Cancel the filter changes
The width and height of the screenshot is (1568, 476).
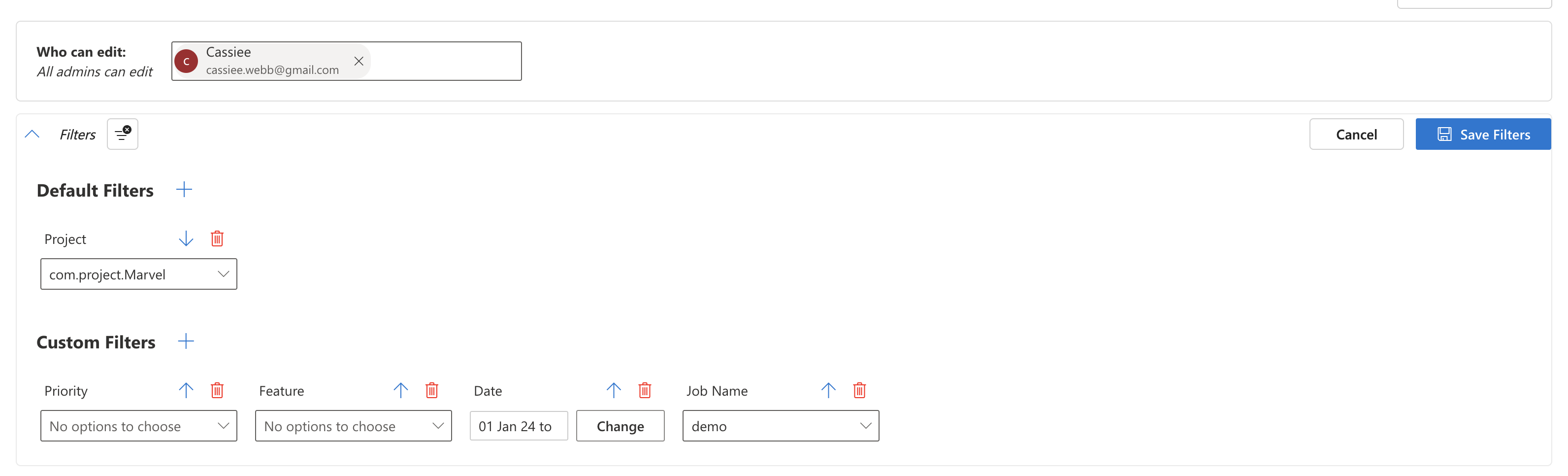pyautogui.click(x=1356, y=134)
